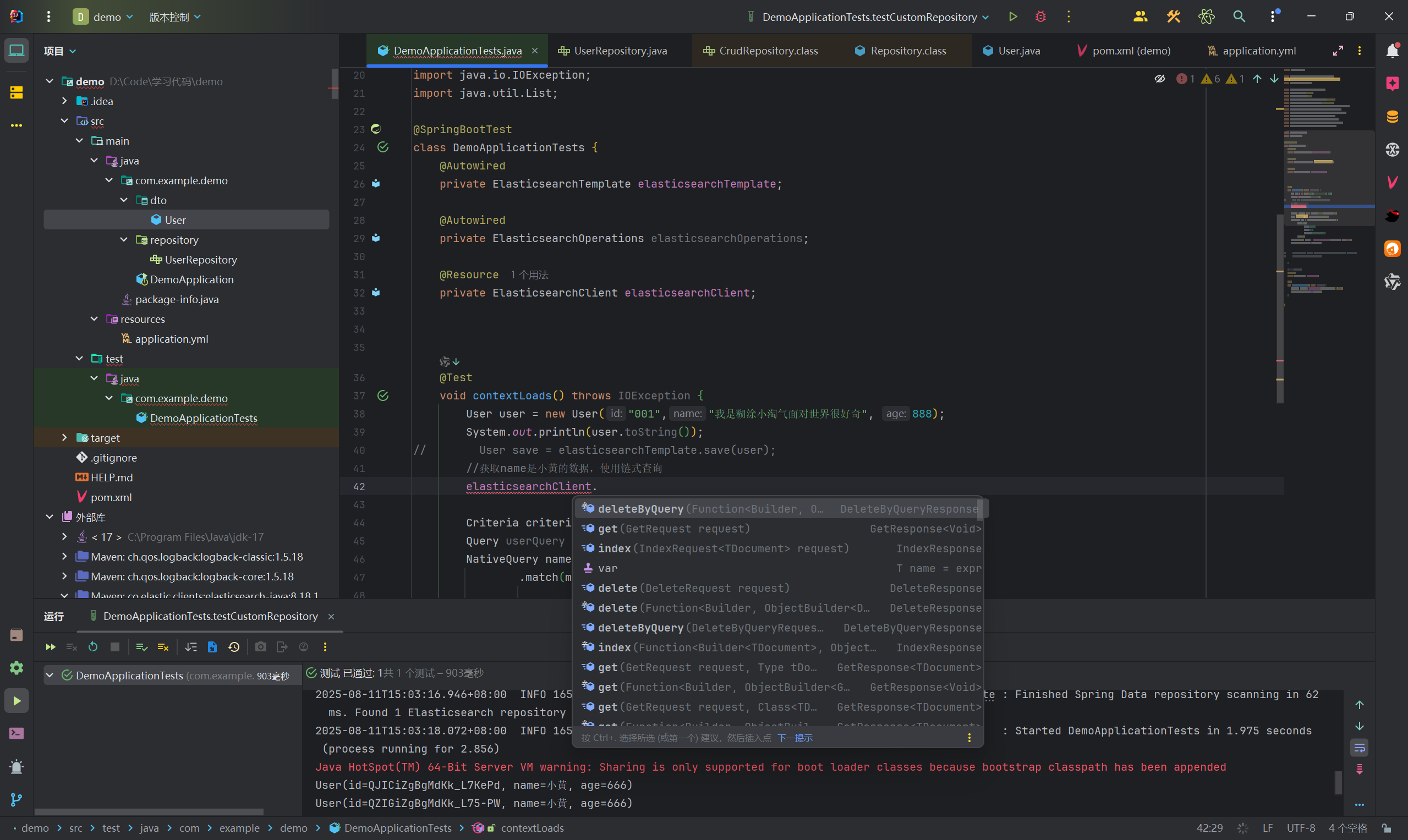Open the Database tool window

tap(1392, 117)
